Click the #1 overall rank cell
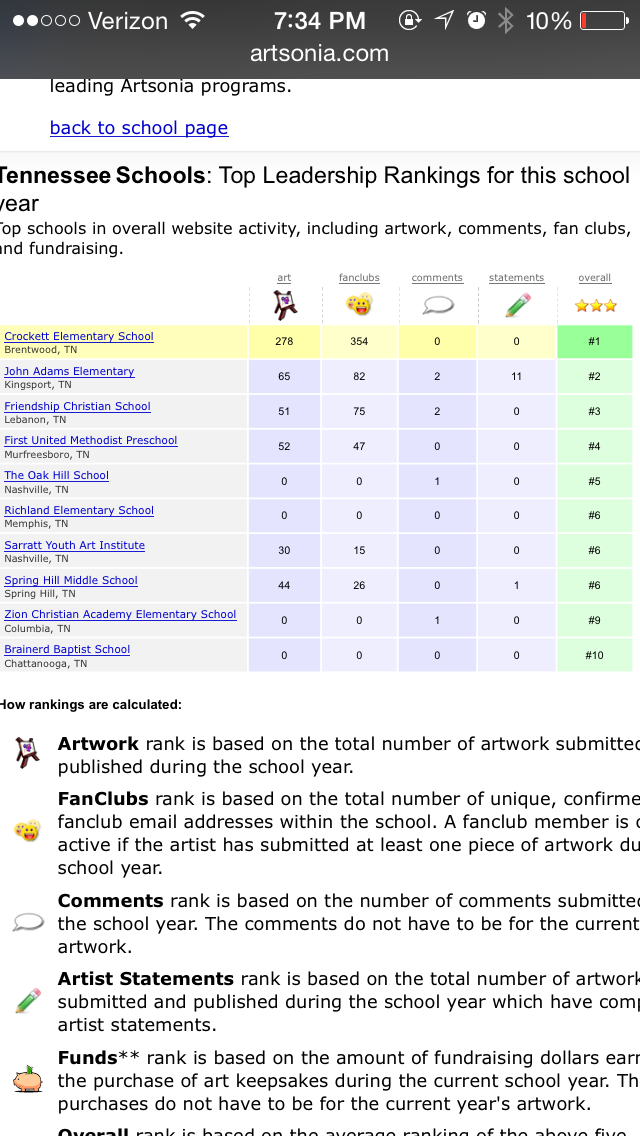This screenshot has height=1136, width=640. pos(594,341)
